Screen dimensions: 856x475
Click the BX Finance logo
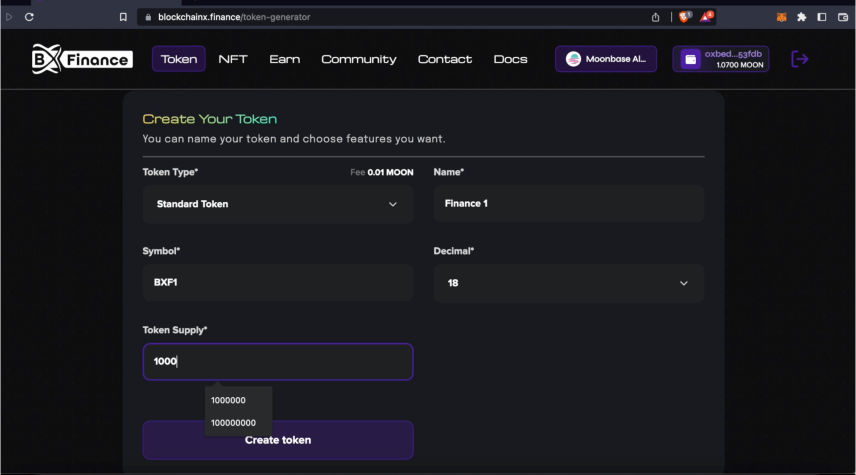tap(81, 59)
